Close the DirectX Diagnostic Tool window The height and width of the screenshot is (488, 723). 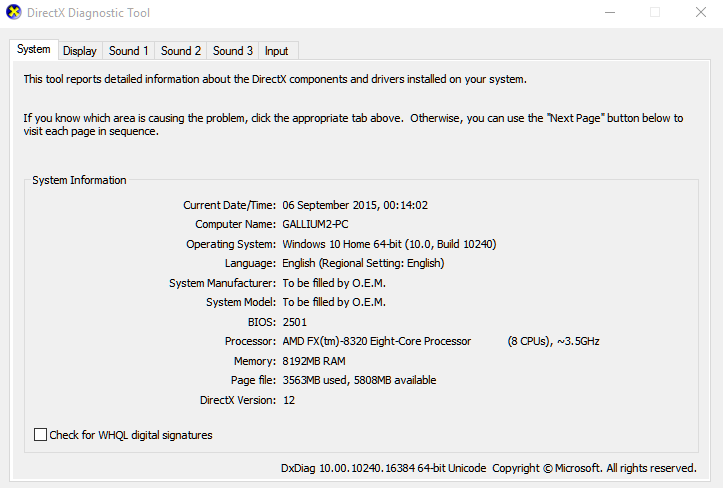click(700, 12)
